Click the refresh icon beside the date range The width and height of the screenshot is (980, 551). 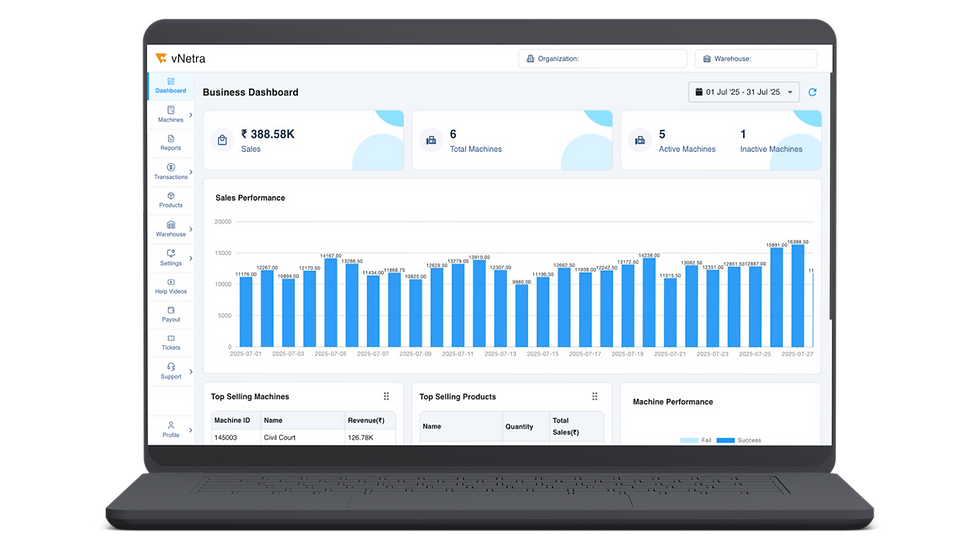(812, 92)
